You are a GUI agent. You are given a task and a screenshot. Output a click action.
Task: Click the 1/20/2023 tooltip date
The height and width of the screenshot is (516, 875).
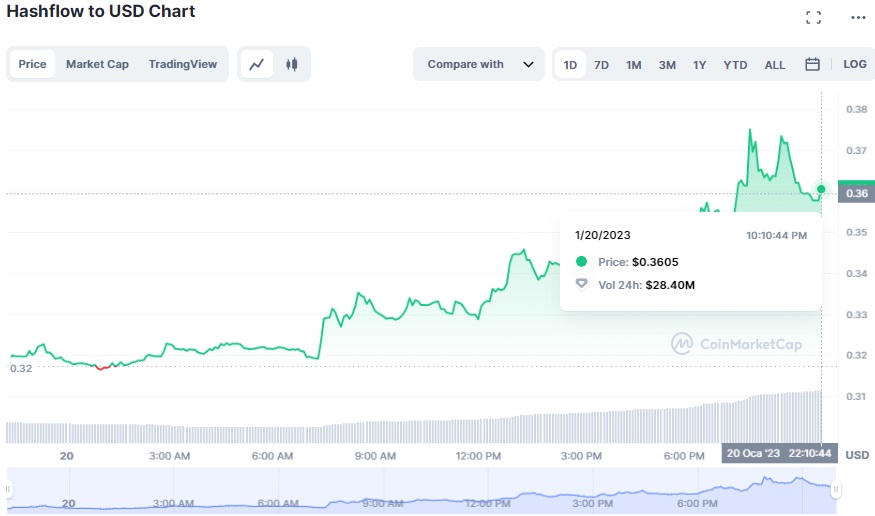603,235
